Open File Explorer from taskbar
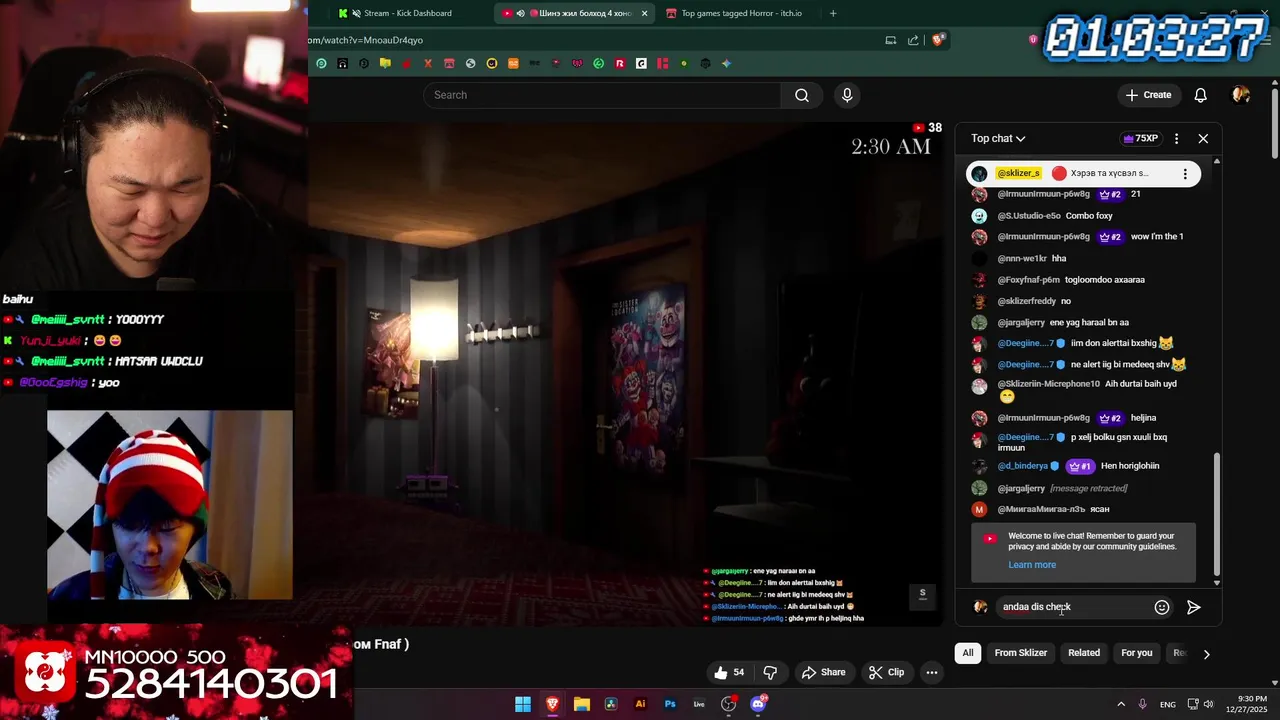Viewport: 1280px width, 720px height. [582, 704]
